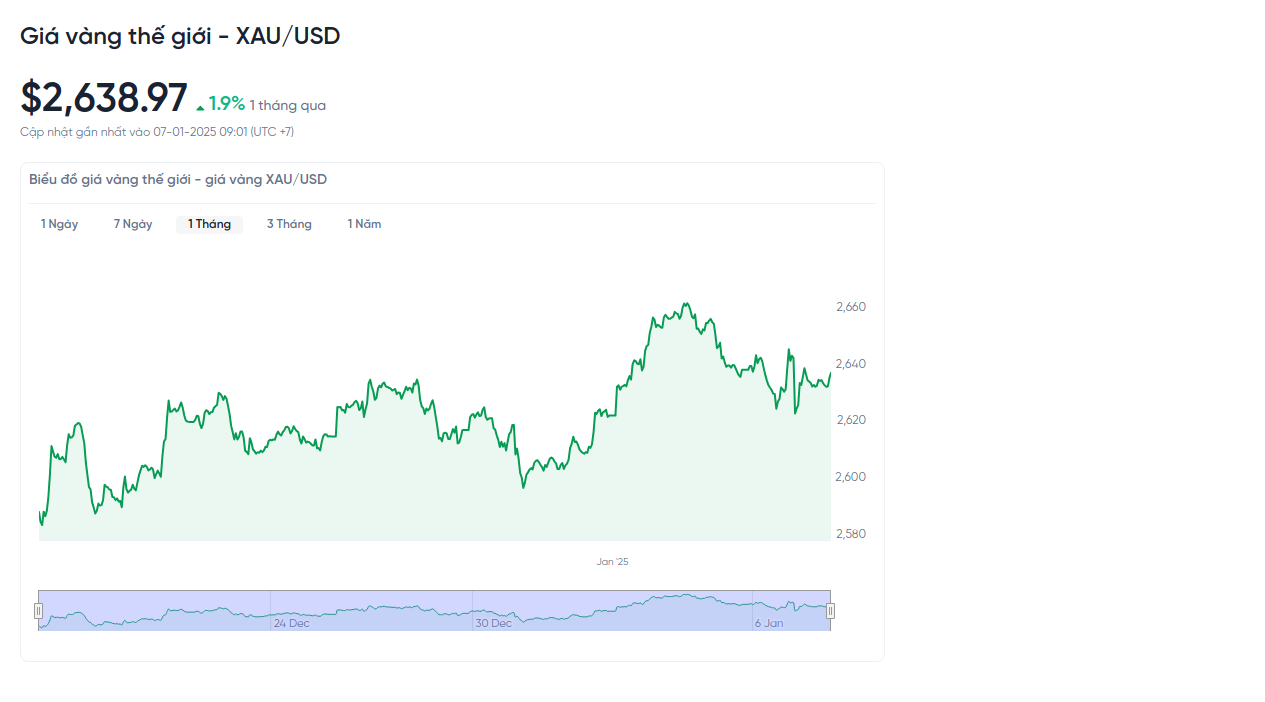Screen dimensions: 1265x702
Task: Click the Jan '25 x-axis label
Action: click(612, 562)
